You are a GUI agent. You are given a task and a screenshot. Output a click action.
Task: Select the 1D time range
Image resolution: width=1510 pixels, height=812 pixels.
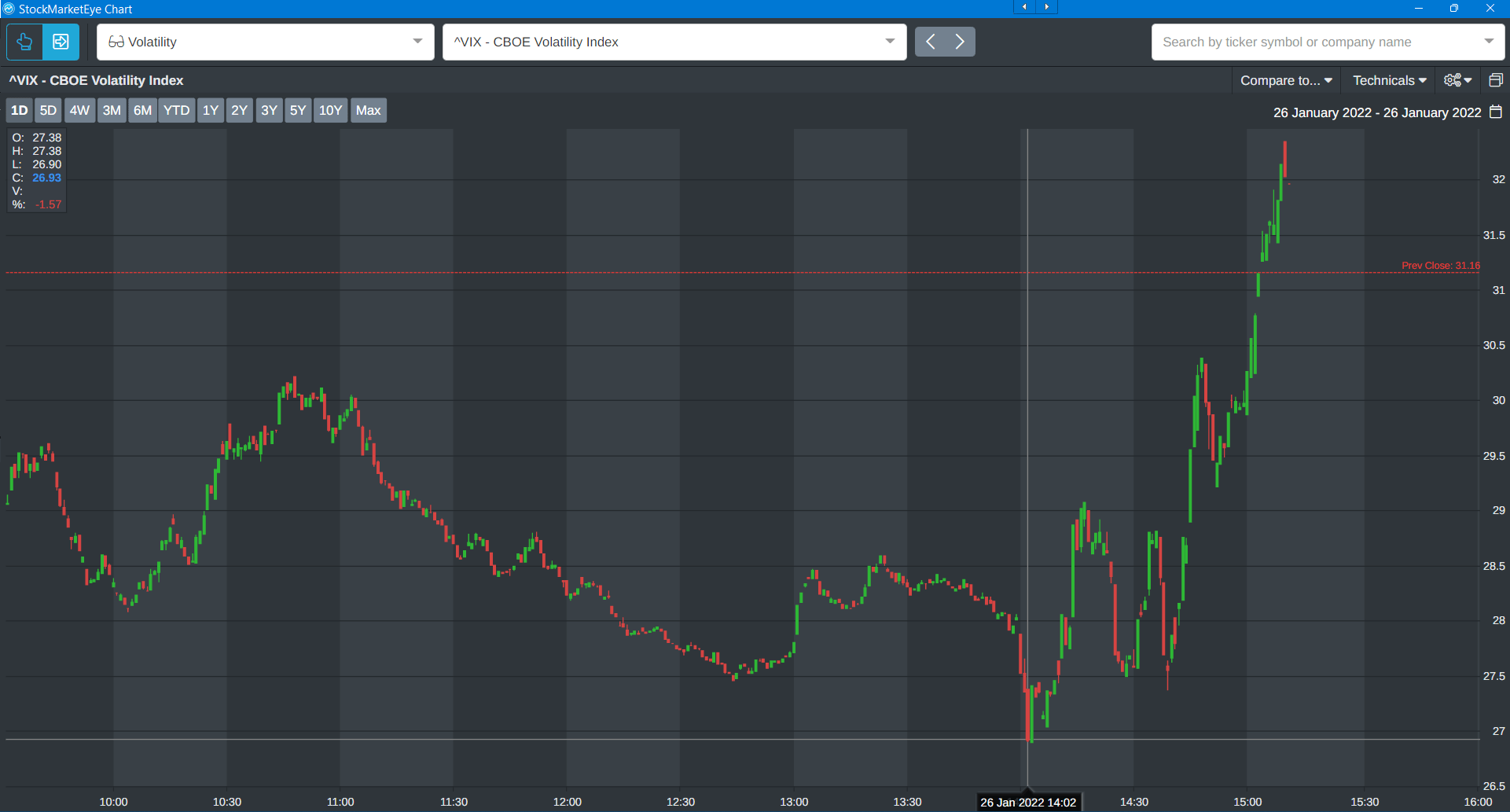pos(20,110)
